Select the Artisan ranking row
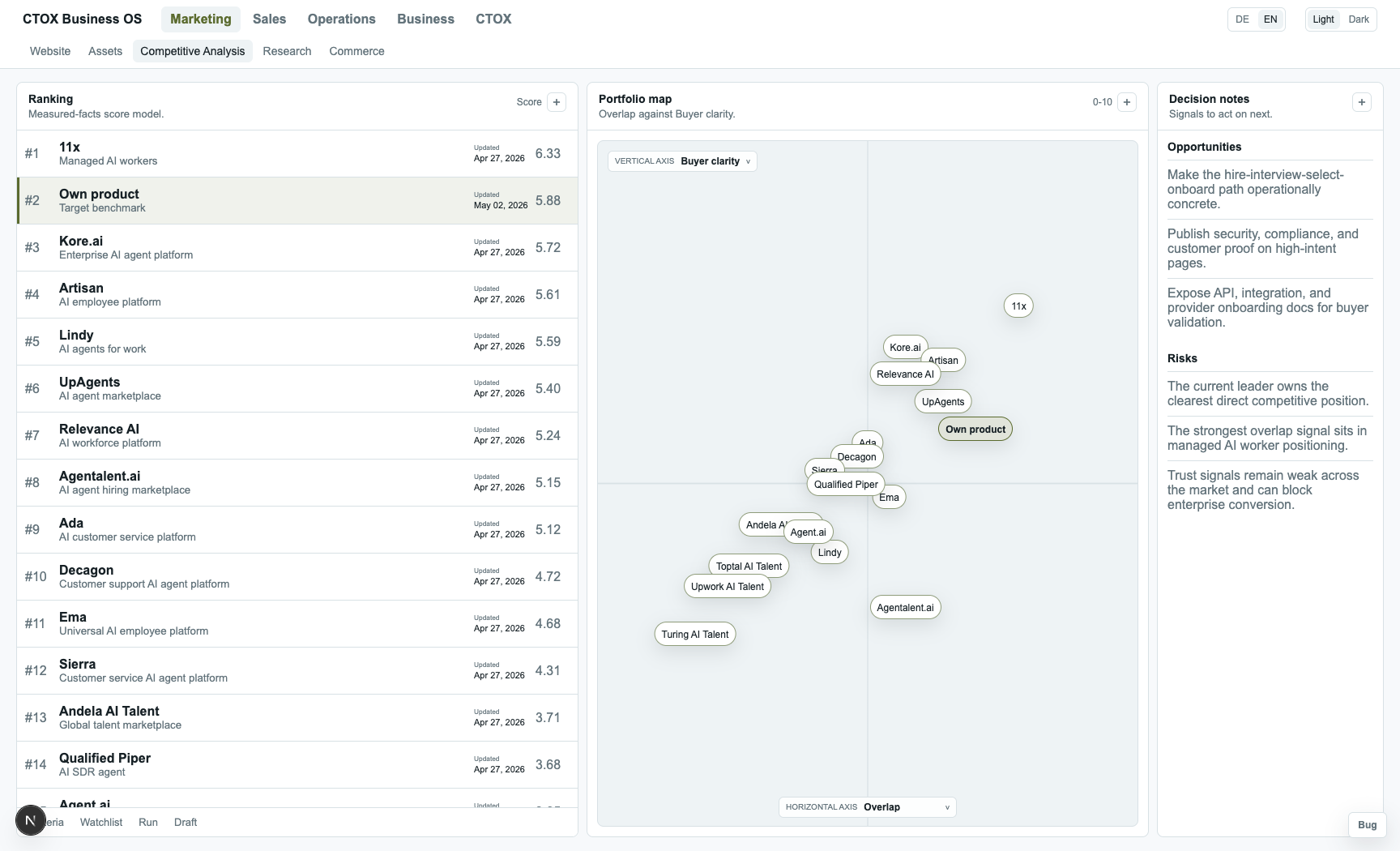The height and width of the screenshot is (851, 1400). pos(297,294)
